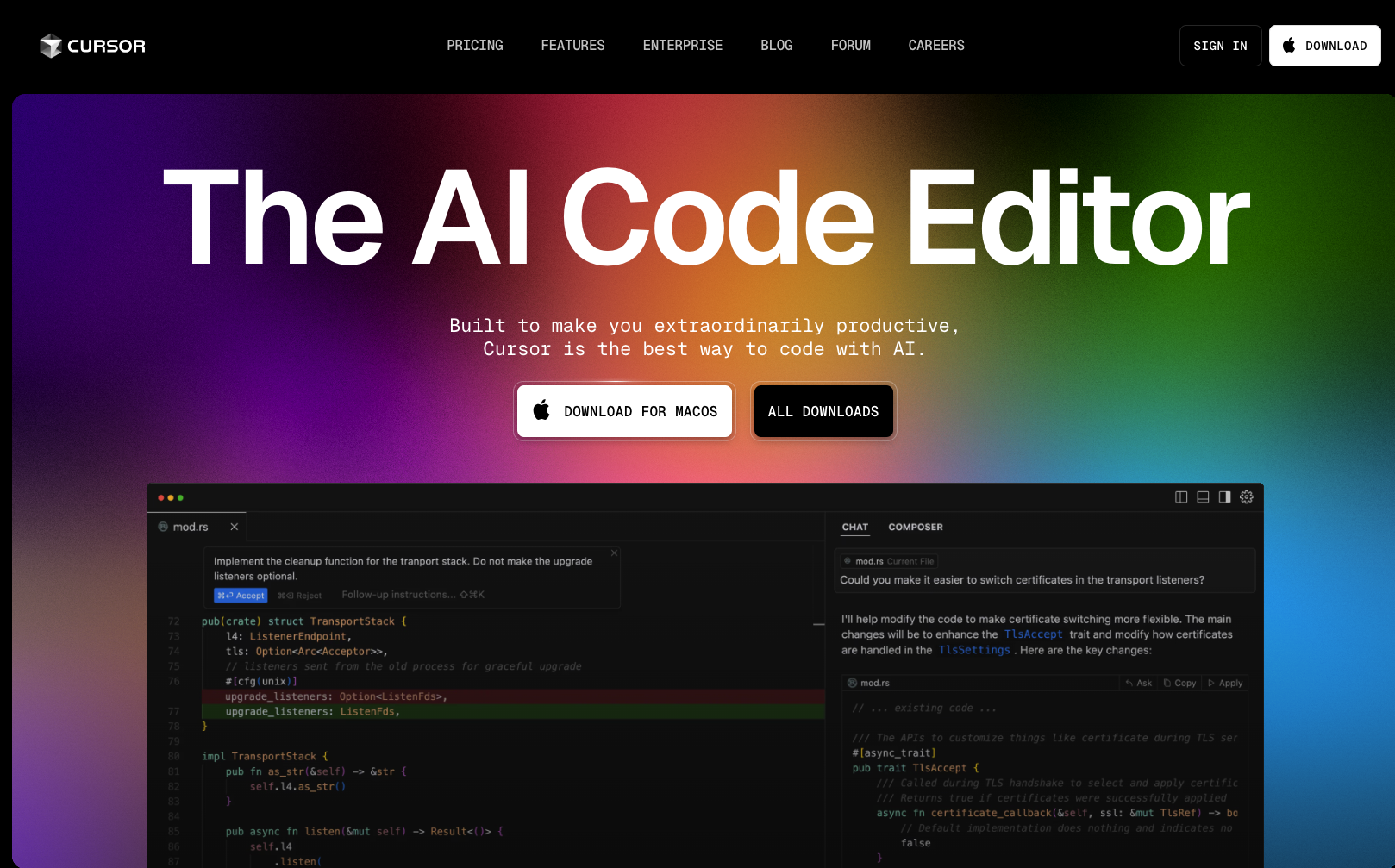Switch to the Composer tab

(x=916, y=527)
